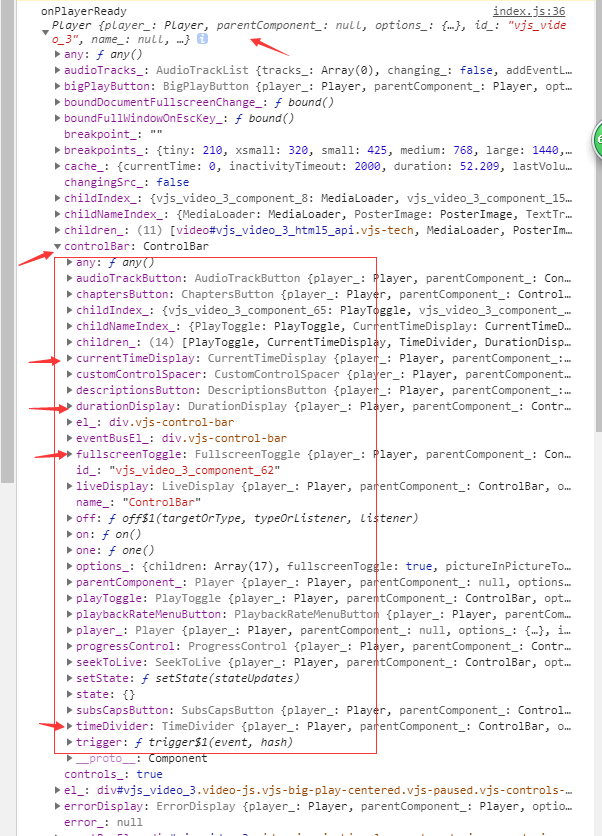
Task: Expand any: f any() inside controlBar
Action: [x=69, y=262]
